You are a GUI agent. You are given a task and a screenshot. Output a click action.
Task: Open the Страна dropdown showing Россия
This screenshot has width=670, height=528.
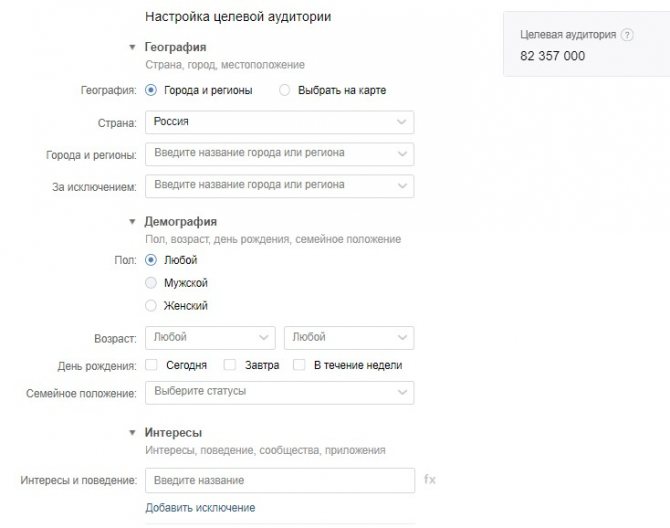click(279, 122)
